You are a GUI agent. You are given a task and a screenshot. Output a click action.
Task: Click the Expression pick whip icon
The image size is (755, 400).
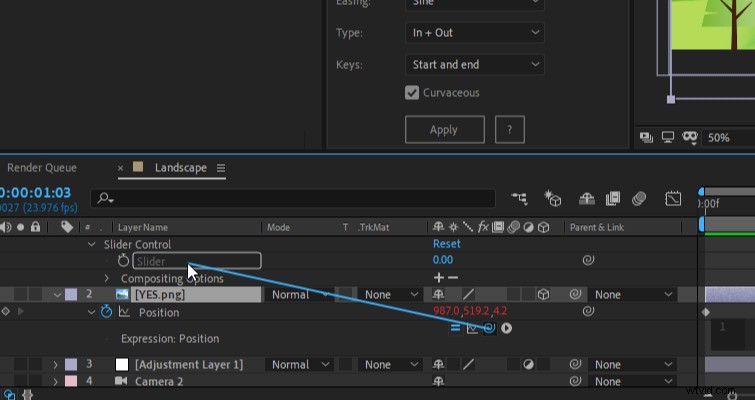click(x=489, y=328)
